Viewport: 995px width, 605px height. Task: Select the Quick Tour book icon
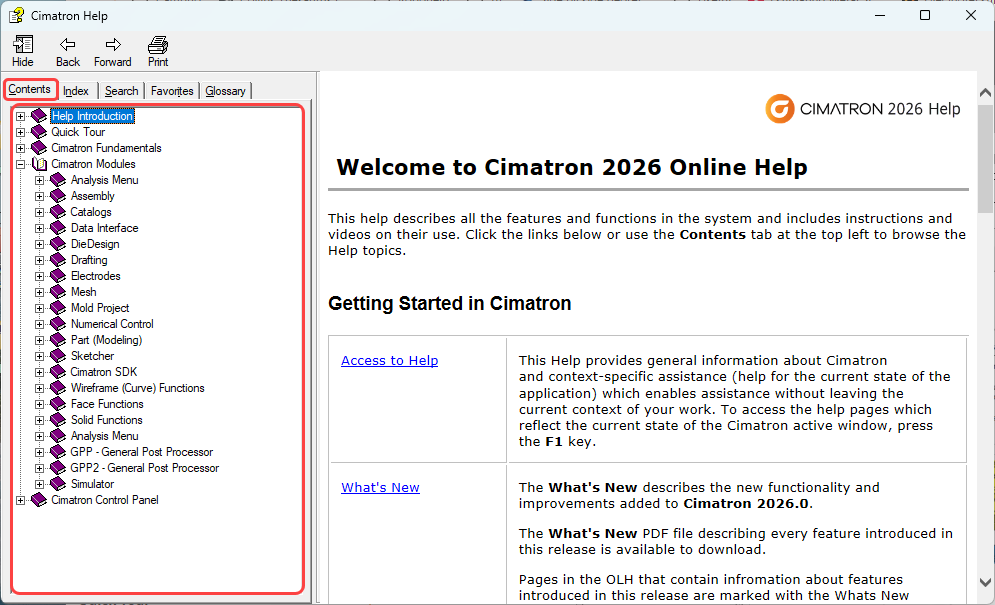coord(39,131)
